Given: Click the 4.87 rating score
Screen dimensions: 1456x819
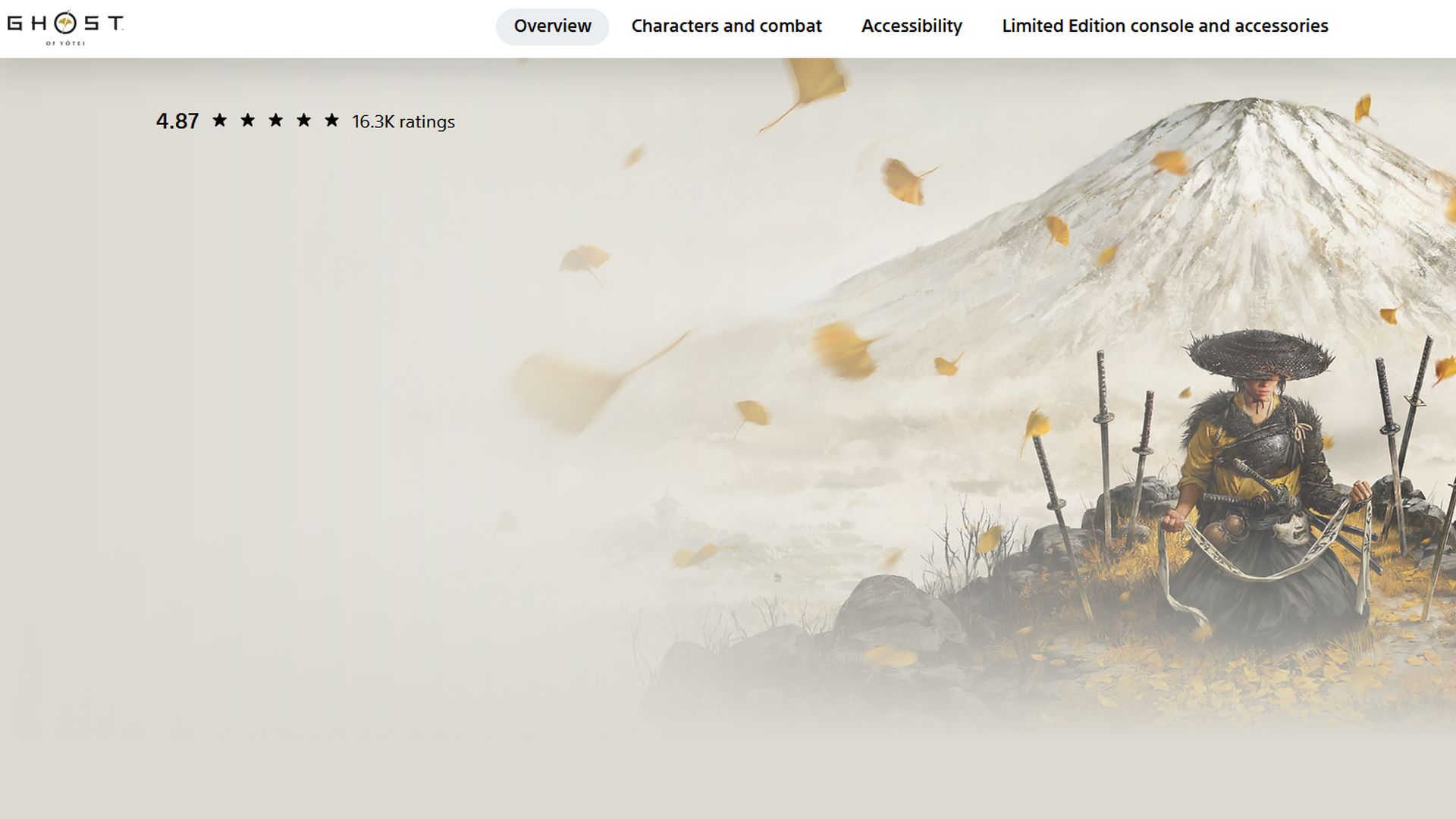Looking at the screenshot, I should pos(177,121).
